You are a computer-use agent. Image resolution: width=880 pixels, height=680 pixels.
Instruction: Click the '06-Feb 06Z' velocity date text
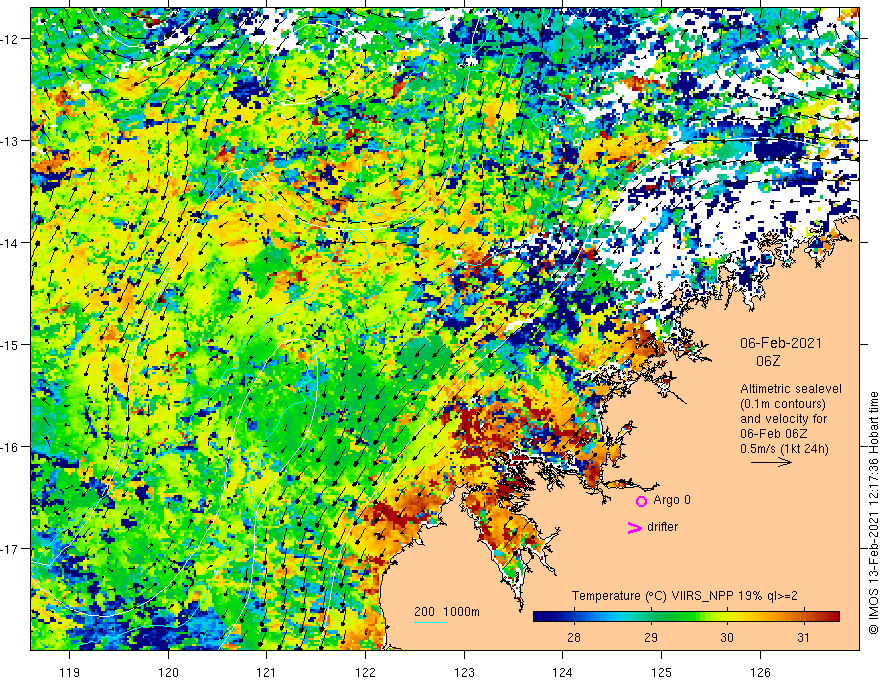coord(774,434)
